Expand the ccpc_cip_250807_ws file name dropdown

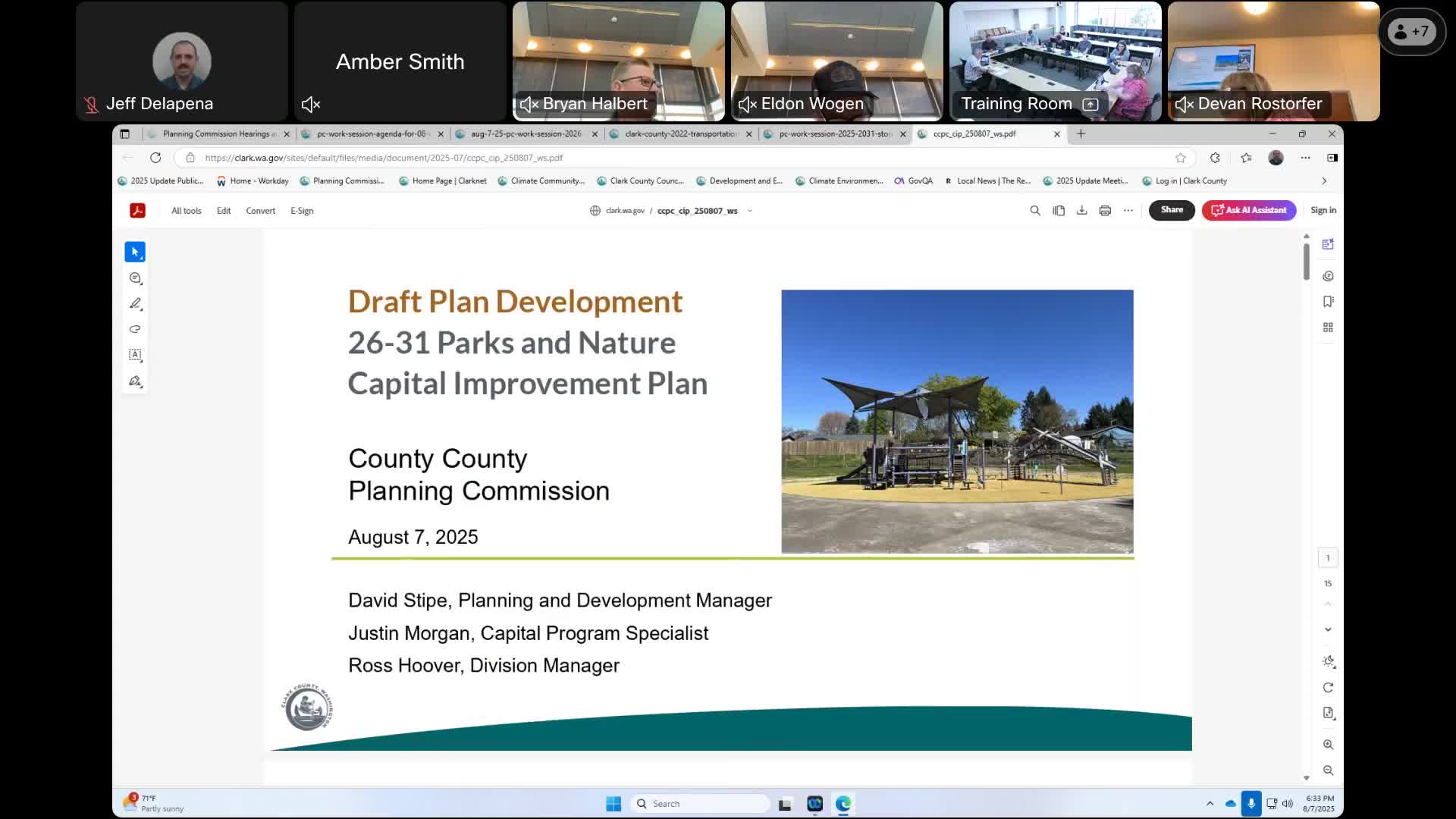pyautogui.click(x=750, y=211)
